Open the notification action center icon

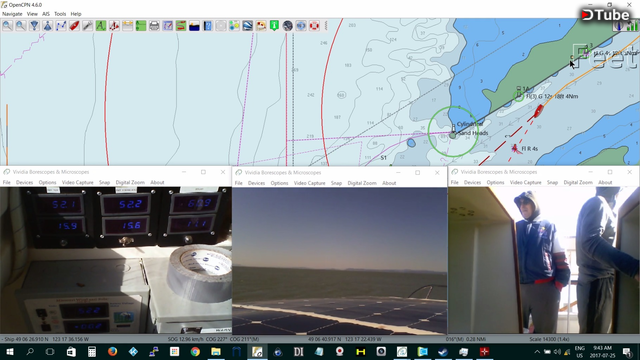(x=627, y=351)
